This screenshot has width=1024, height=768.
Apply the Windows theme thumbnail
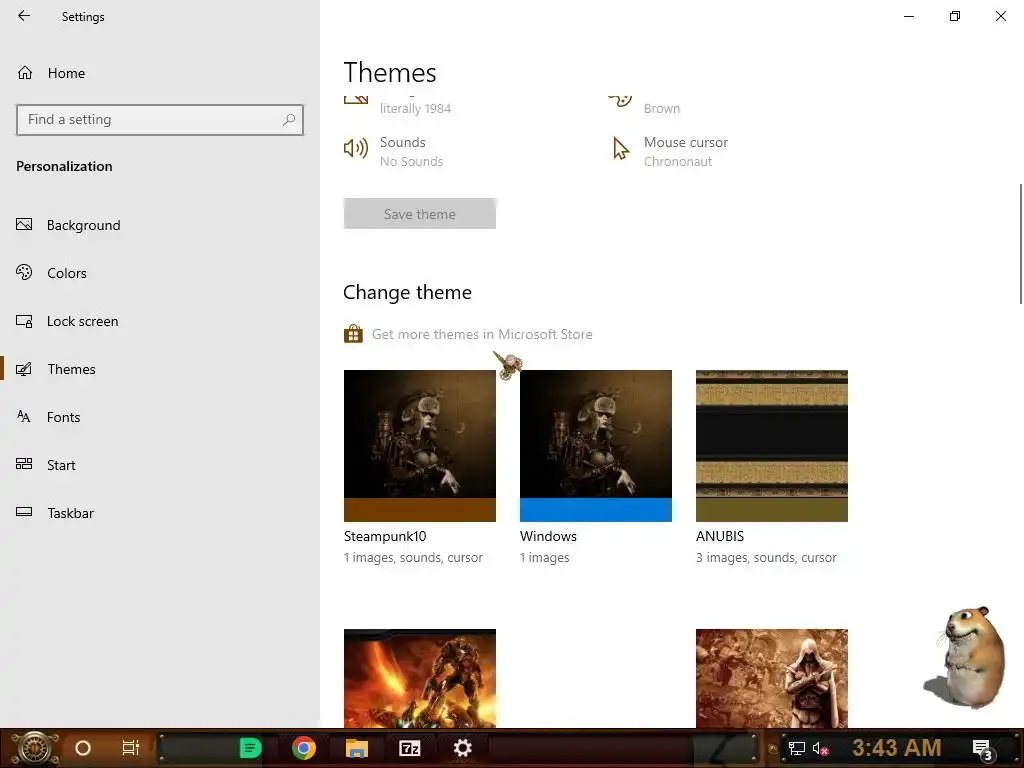click(596, 446)
